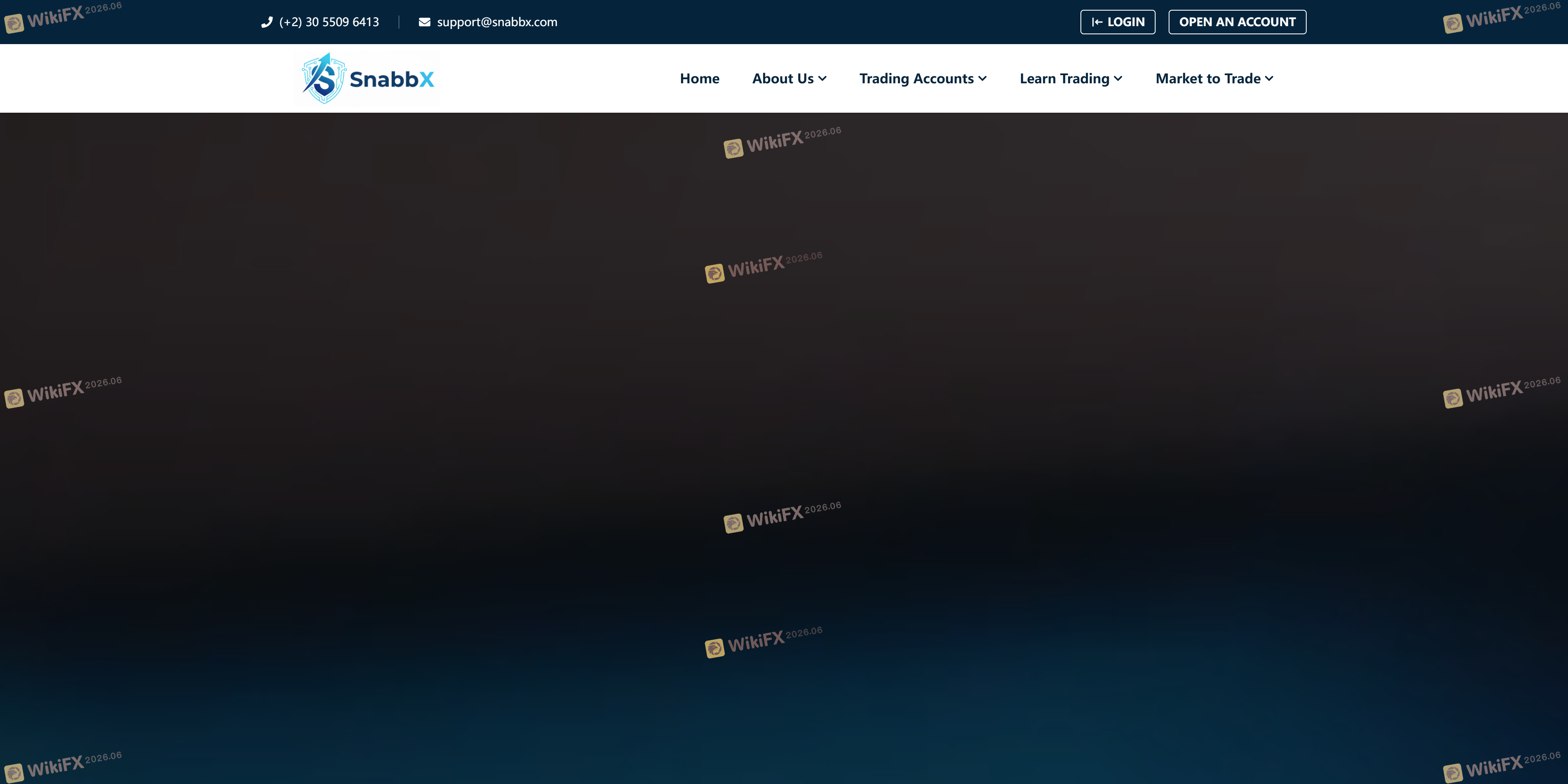
Task: Click the phone handset icon
Action: point(267,22)
